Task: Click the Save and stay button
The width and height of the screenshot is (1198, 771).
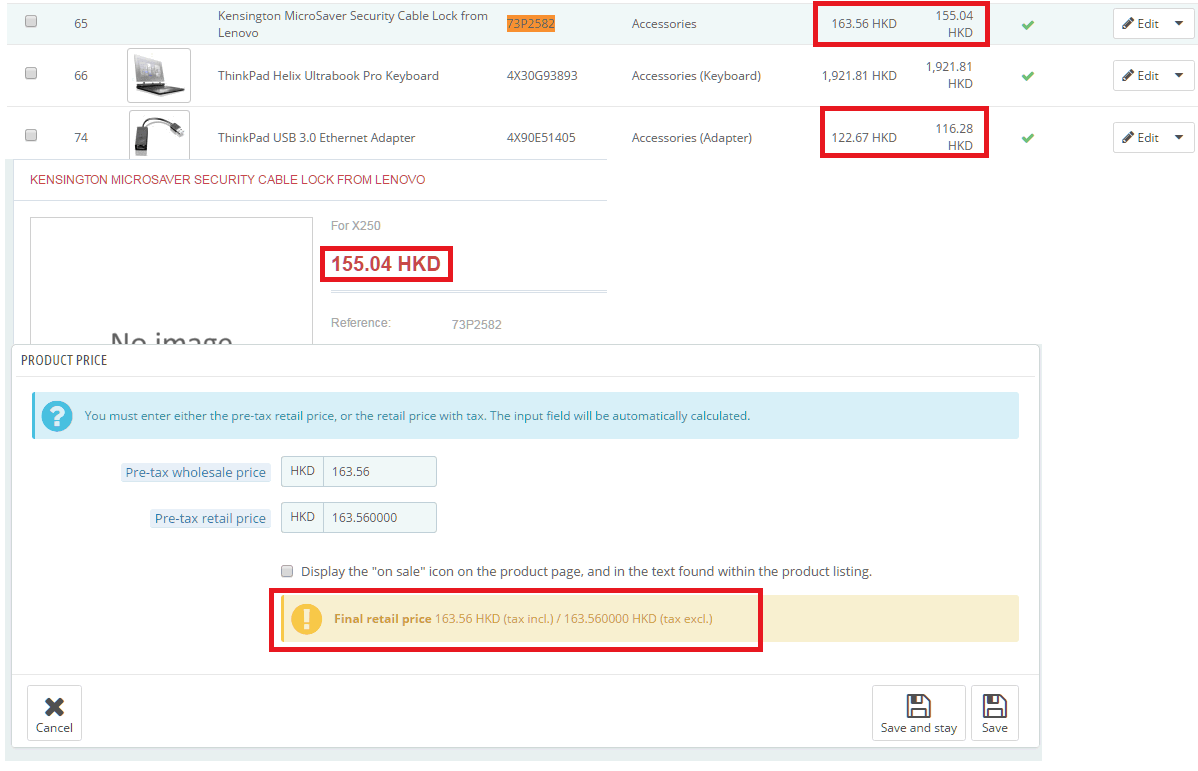Action: coord(918,713)
